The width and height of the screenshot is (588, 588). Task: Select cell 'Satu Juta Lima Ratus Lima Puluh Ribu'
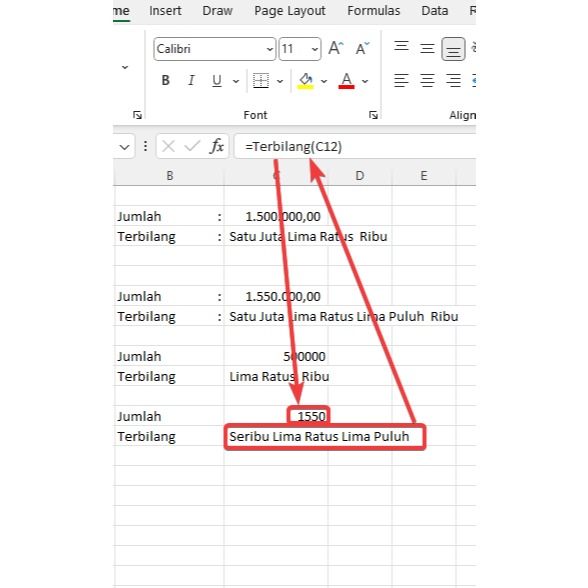coord(276,316)
